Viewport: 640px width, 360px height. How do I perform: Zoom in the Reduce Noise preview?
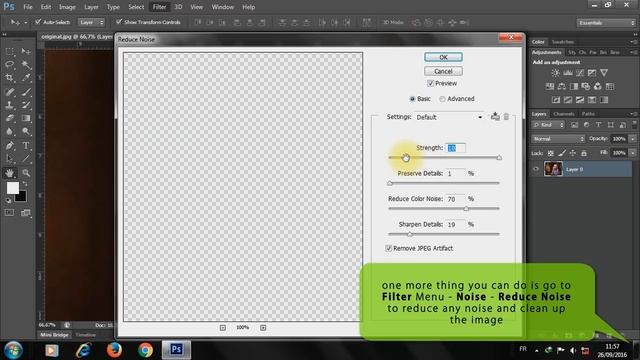[263, 328]
